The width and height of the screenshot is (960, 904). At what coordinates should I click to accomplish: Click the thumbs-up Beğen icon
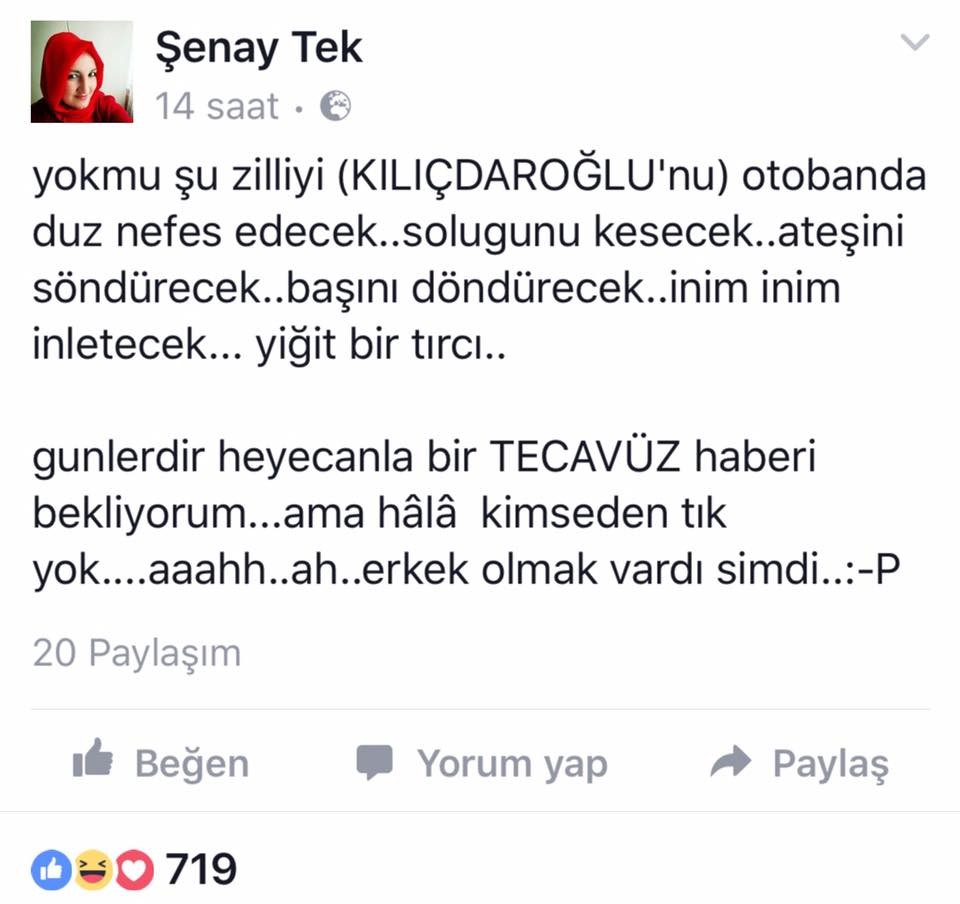pyautogui.click(x=92, y=758)
